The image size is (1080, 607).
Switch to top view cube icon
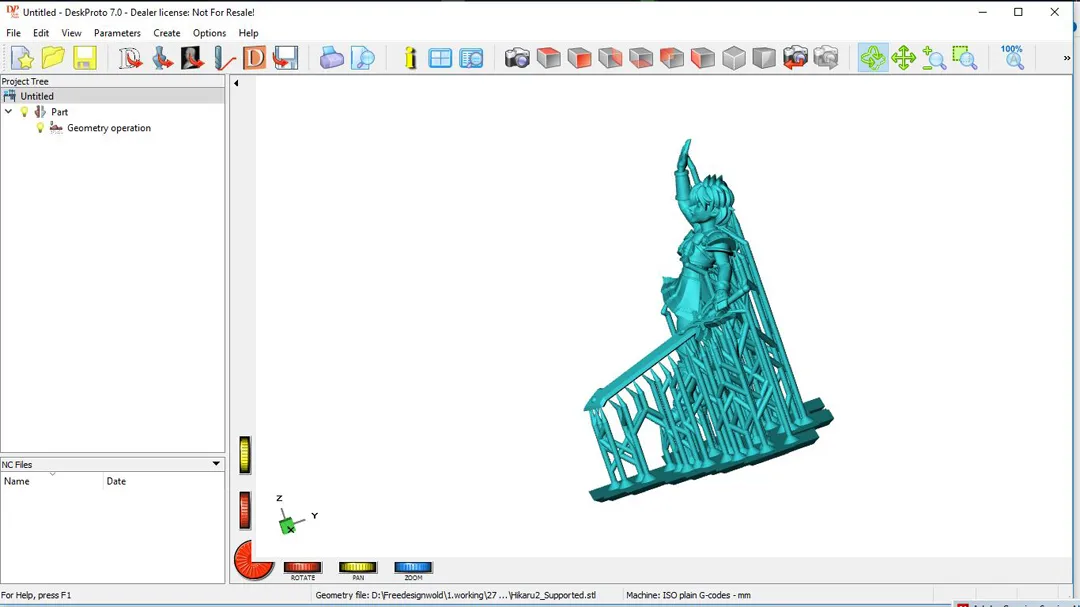pos(548,58)
